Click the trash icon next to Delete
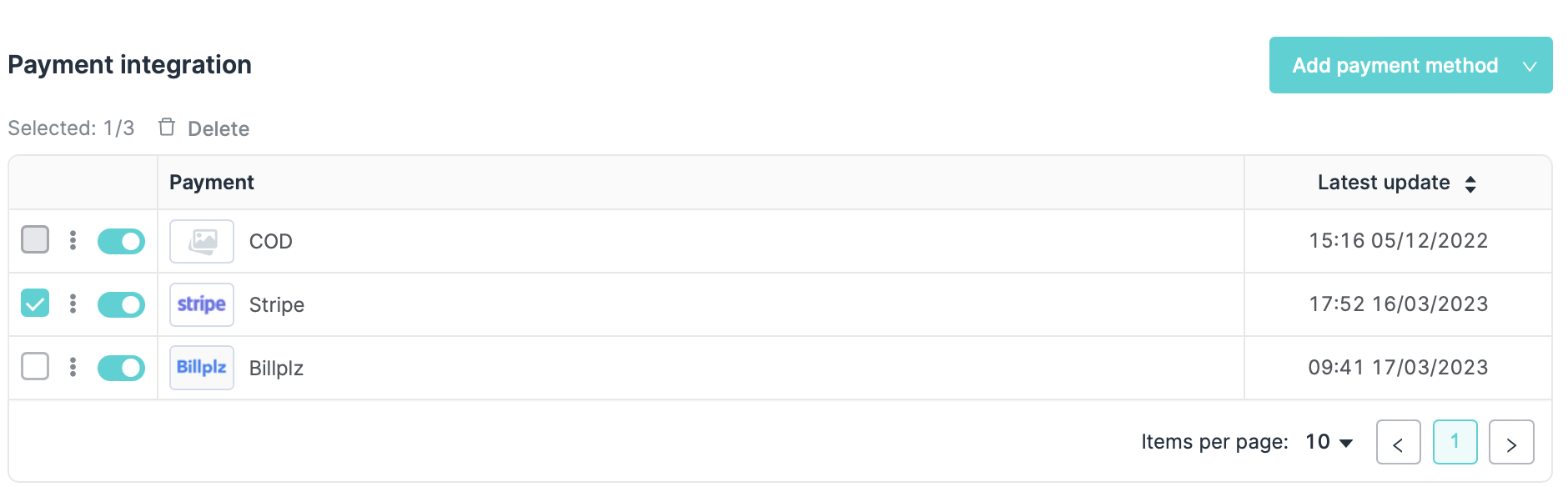This screenshot has width=1568, height=487. (x=167, y=127)
